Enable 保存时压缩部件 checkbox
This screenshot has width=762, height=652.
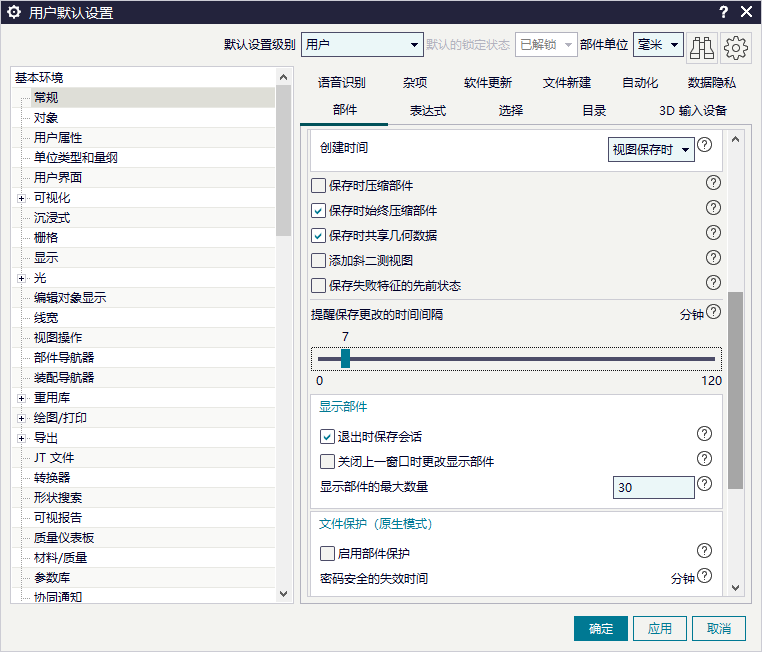pyautogui.click(x=318, y=186)
